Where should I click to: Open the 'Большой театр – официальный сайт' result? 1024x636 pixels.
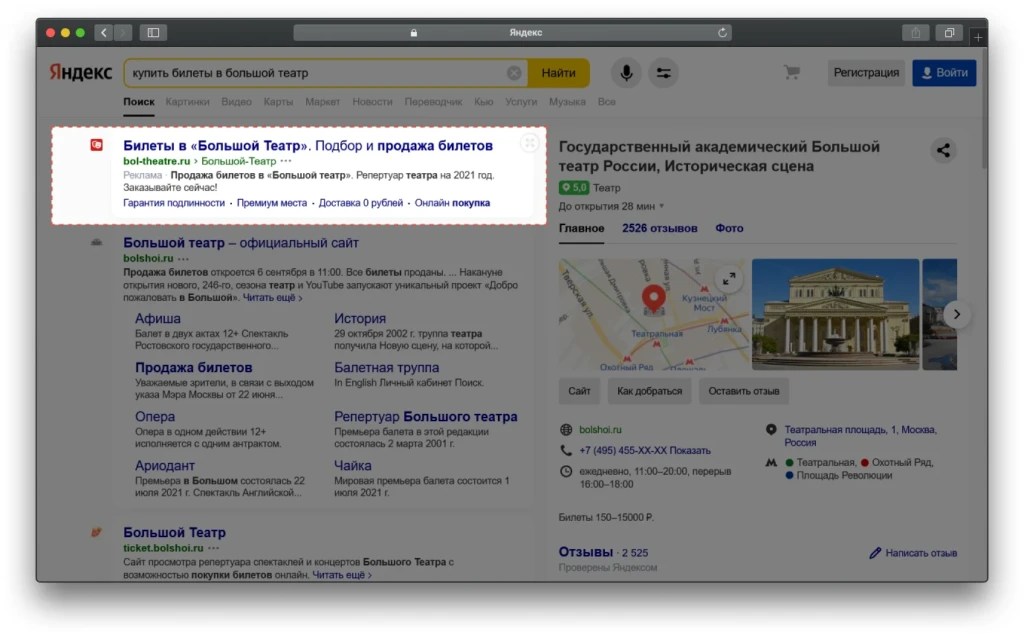pos(241,243)
